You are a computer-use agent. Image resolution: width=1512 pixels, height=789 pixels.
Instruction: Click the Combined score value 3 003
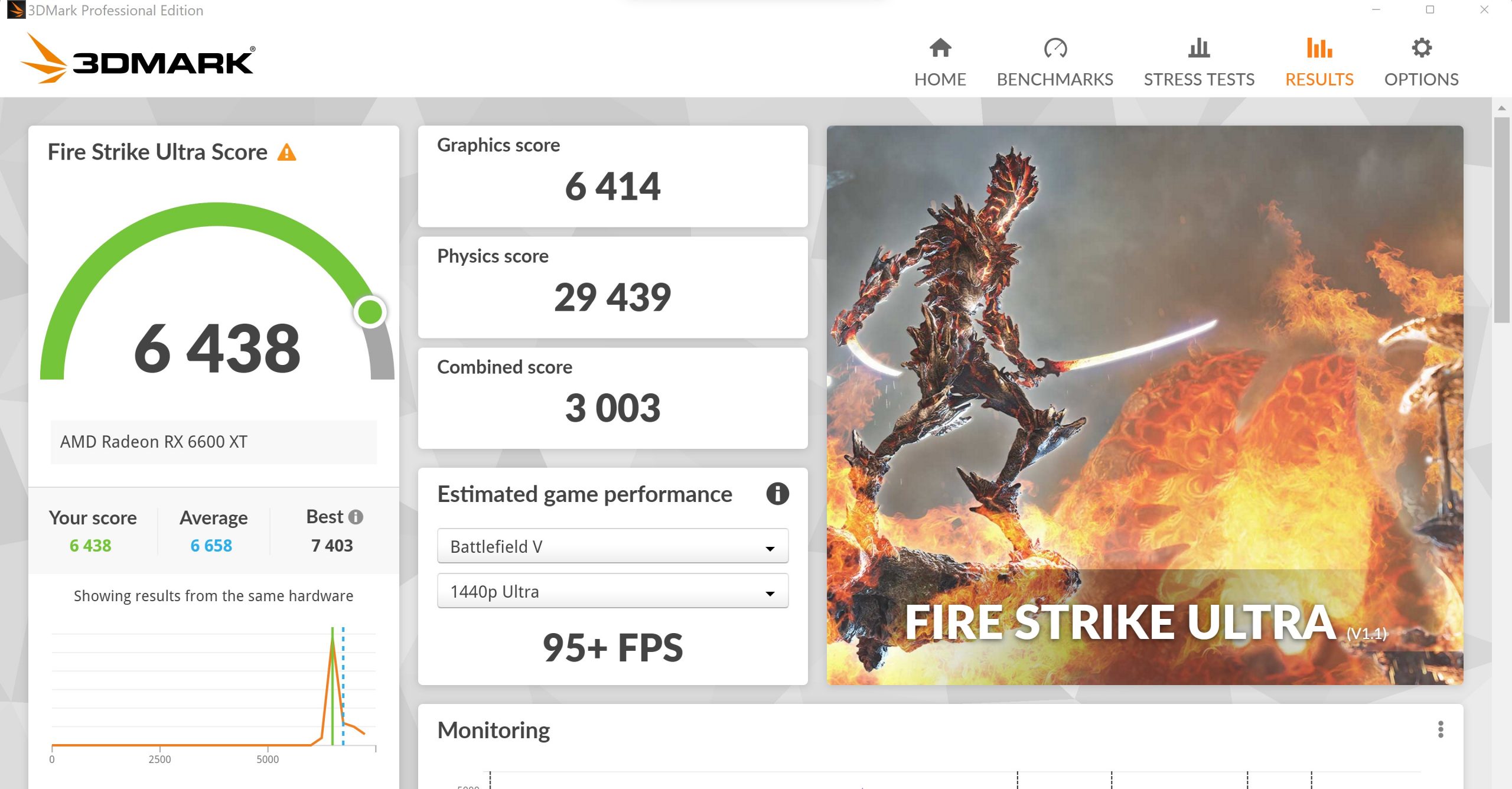612,408
